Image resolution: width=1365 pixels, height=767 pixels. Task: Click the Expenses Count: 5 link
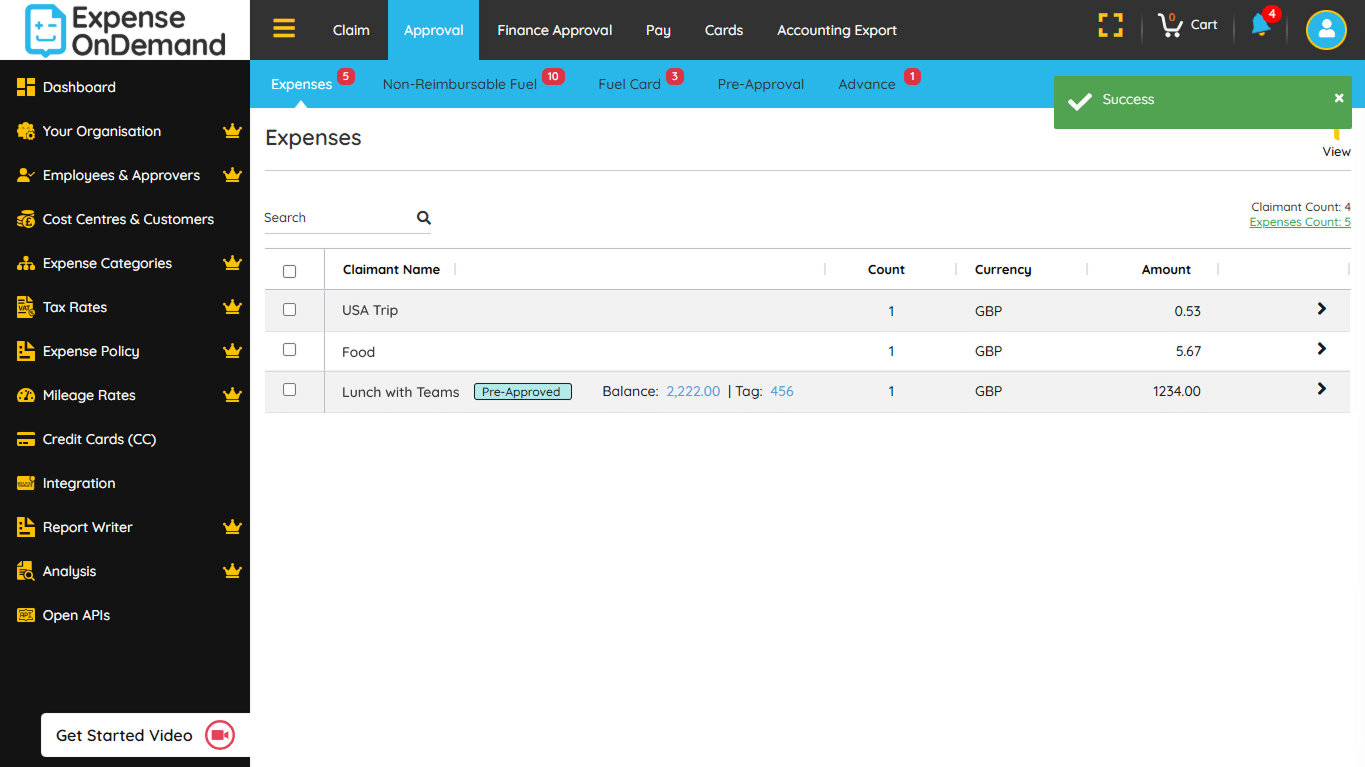tap(1300, 222)
